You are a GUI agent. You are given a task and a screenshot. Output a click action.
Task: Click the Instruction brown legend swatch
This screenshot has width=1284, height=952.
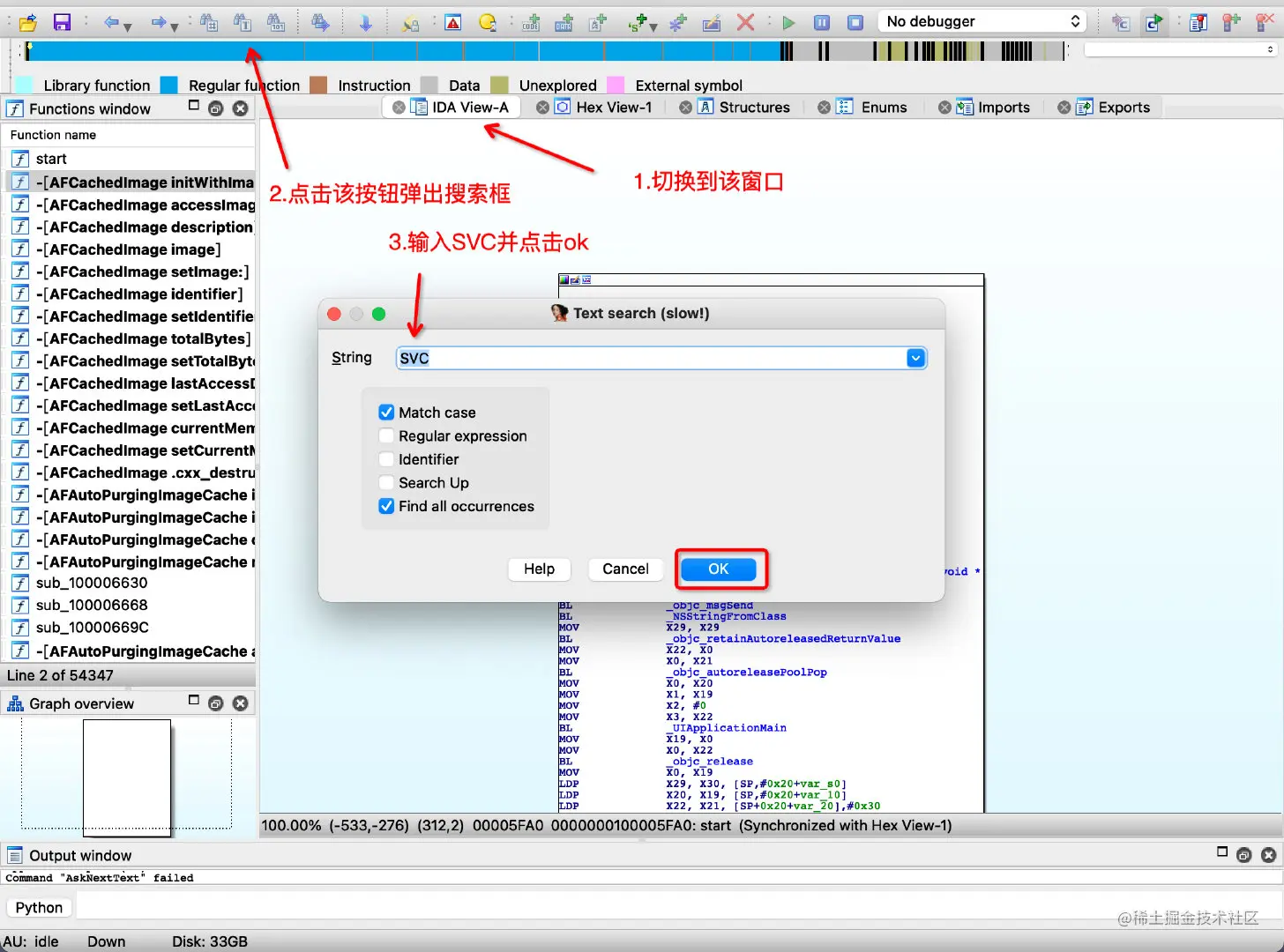point(318,85)
